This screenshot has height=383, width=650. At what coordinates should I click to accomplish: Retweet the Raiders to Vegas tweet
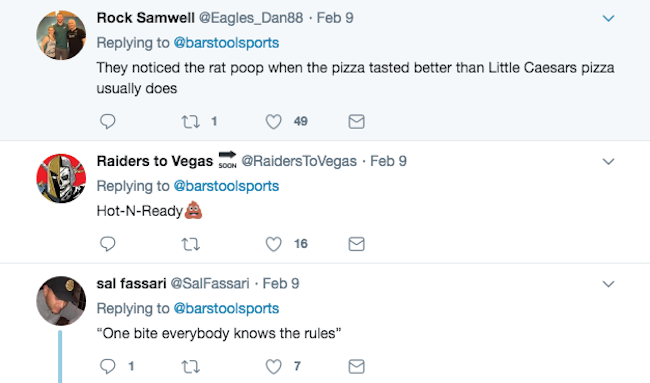pos(191,244)
